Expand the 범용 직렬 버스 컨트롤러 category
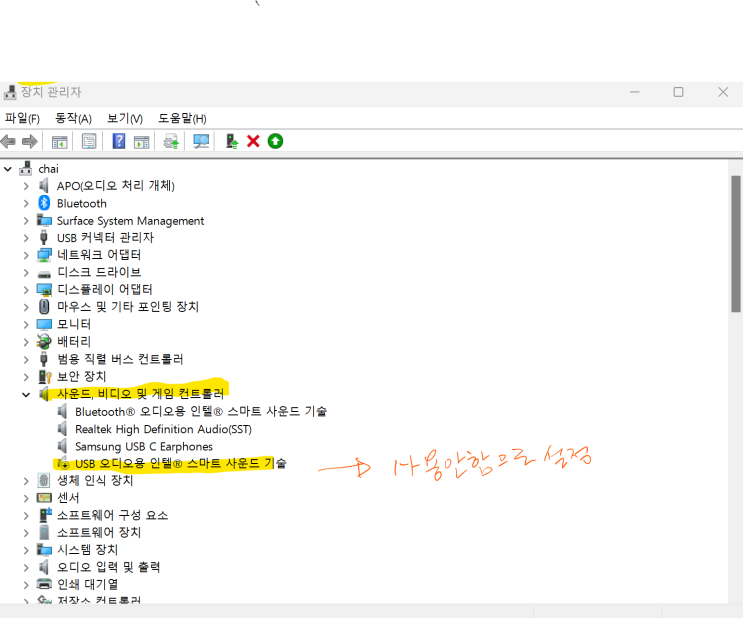Image resolution: width=743 pixels, height=618 pixels. tap(26, 359)
